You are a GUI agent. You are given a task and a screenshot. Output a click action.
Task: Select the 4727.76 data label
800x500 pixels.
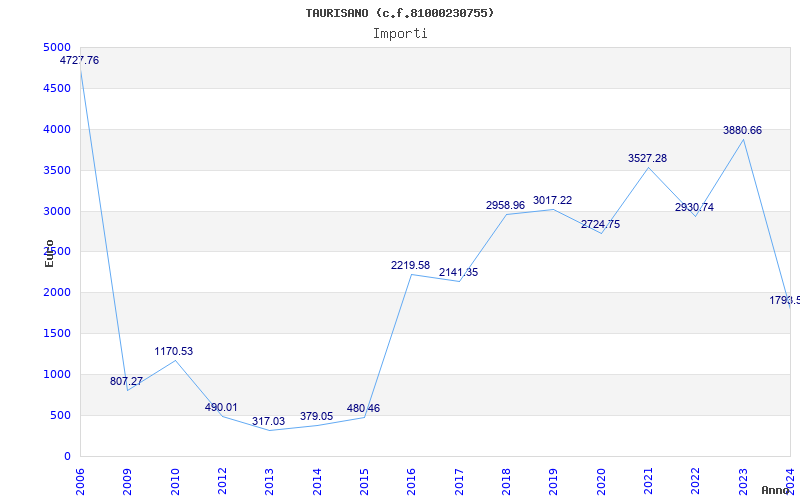pyautogui.click(x=80, y=60)
